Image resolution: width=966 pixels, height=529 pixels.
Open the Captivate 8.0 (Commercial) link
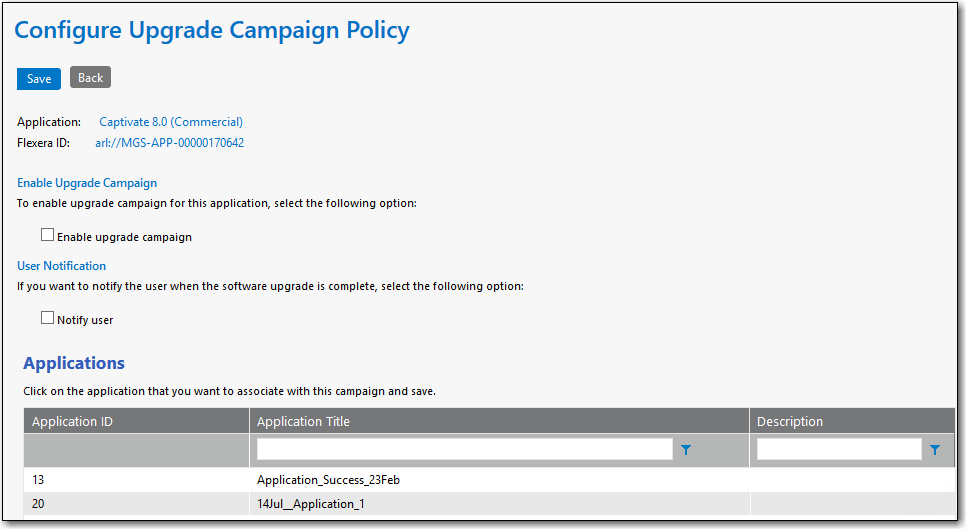coord(171,122)
